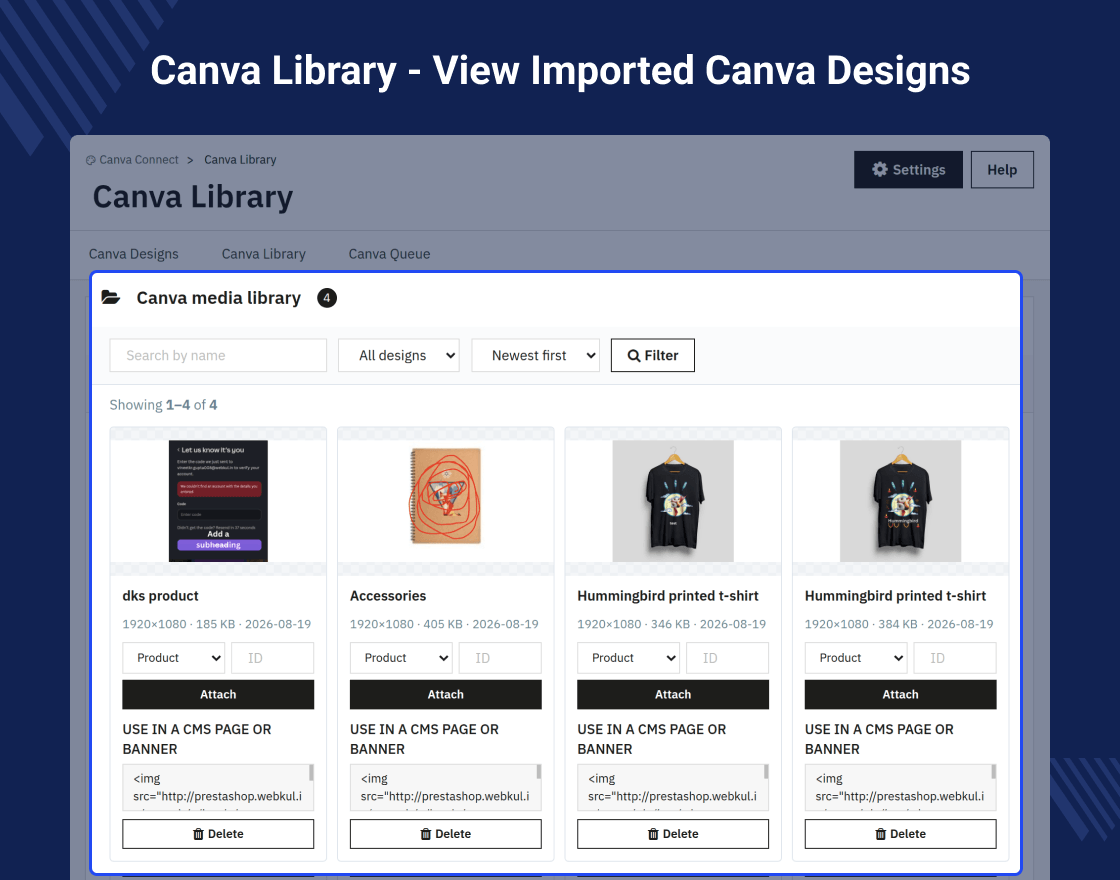The width and height of the screenshot is (1120, 880).
Task: Open Product dropdown on 346 KB Hummingbird card
Action: tap(629, 658)
